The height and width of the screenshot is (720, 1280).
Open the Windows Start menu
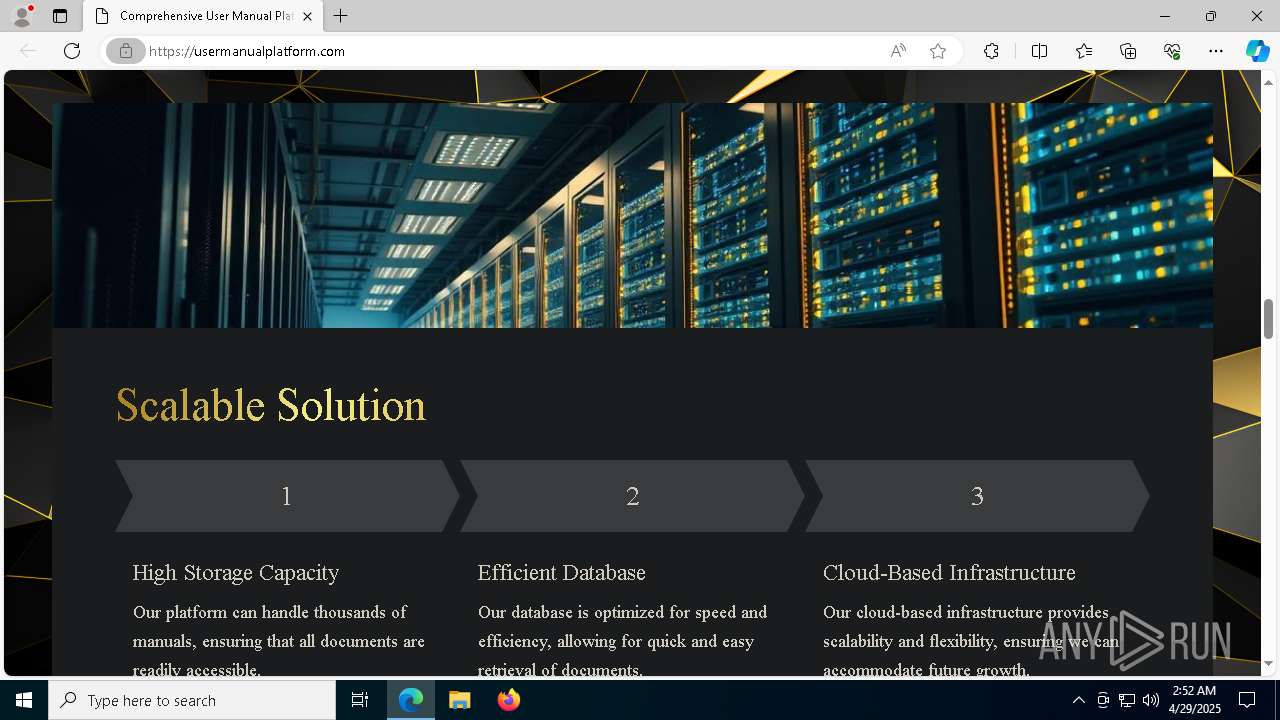tap(24, 700)
